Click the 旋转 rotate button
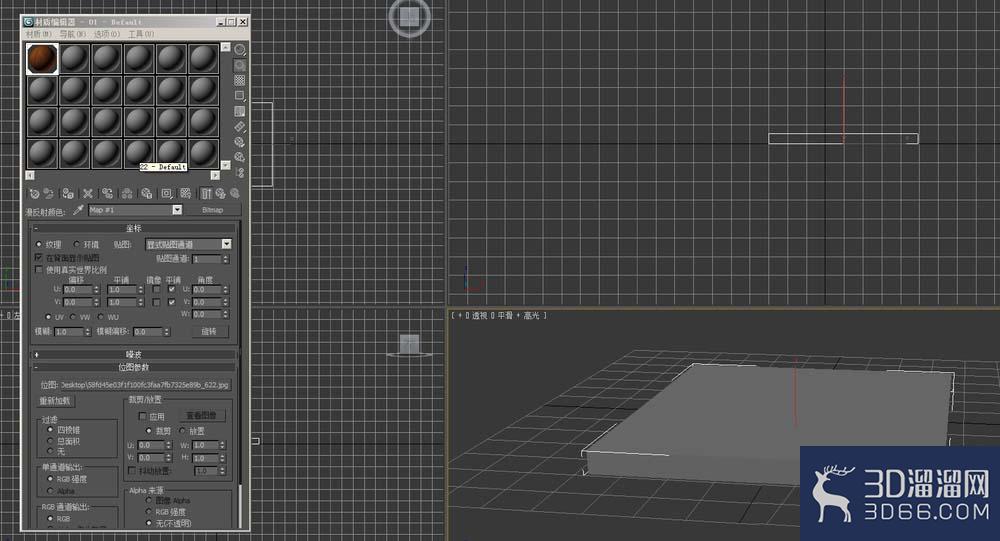The width and height of the screenshot is (1000, 541). 209,332
